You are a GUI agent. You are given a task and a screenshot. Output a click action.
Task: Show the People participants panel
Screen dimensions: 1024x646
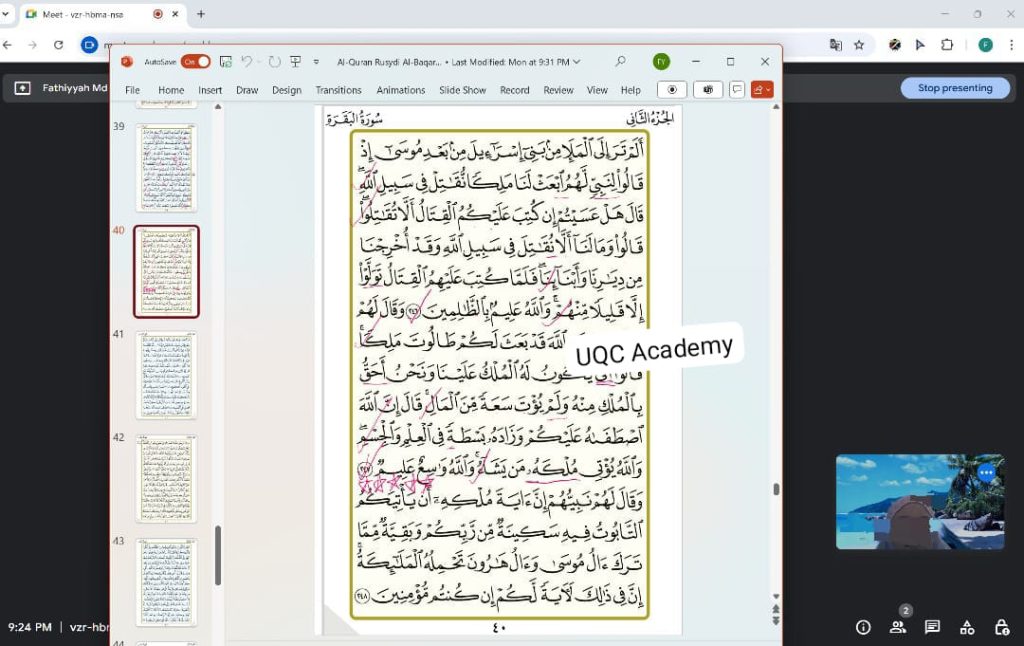point(898,627)
